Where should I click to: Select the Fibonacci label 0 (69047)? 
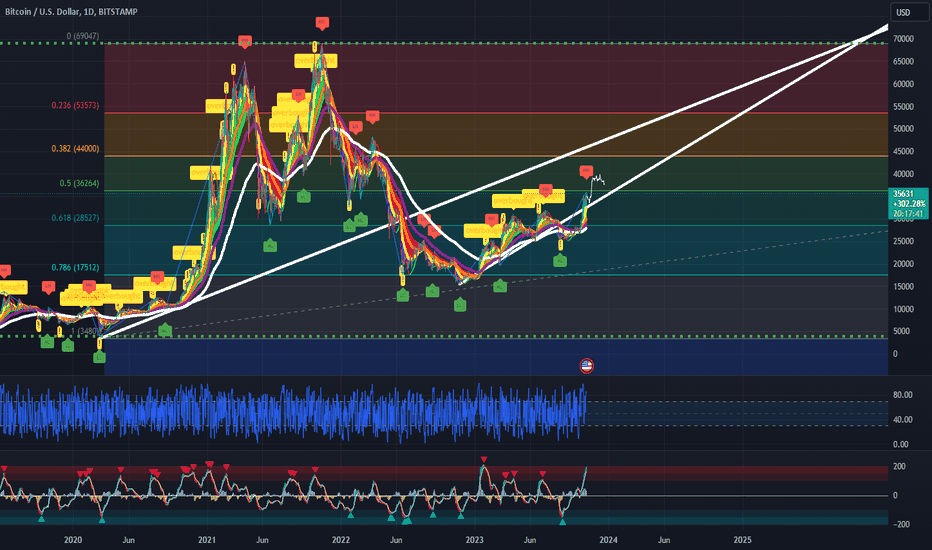(x=83, y=36)
